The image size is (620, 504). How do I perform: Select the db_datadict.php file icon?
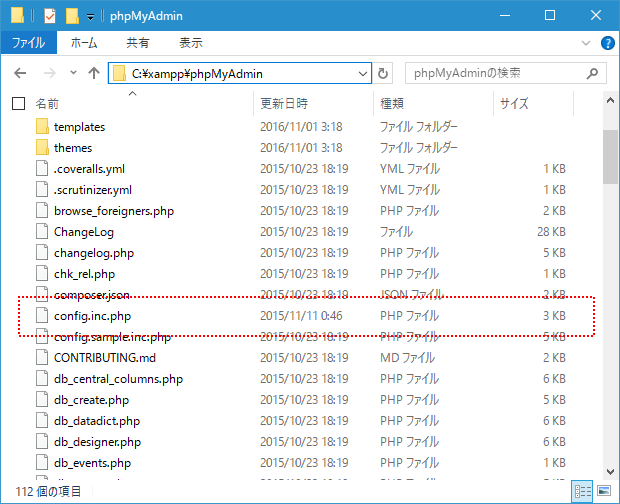click(42, 421)
